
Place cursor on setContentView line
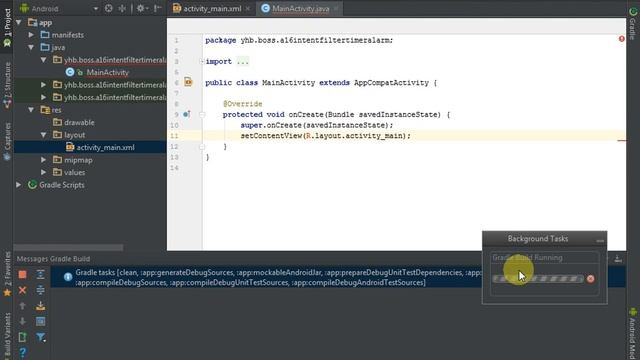(325, 136)
